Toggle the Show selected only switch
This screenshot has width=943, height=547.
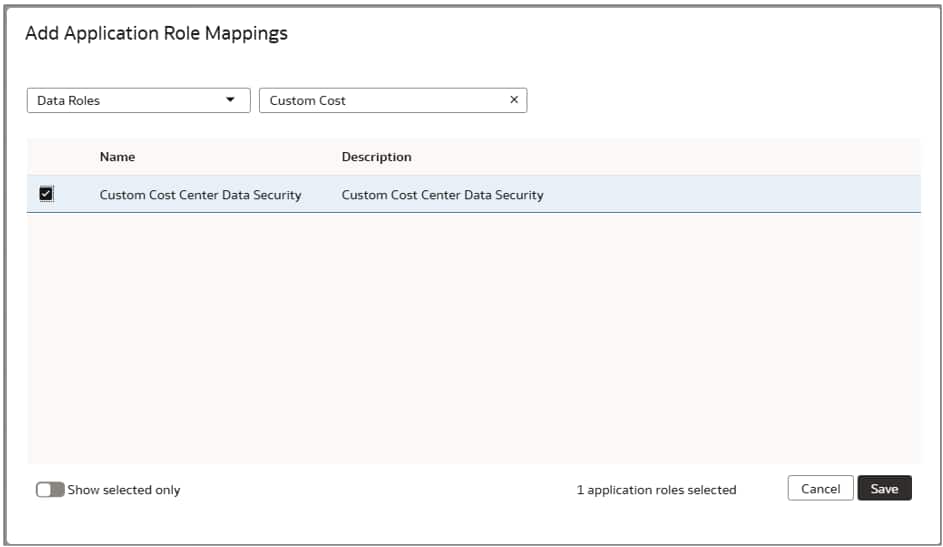[50, 489]
